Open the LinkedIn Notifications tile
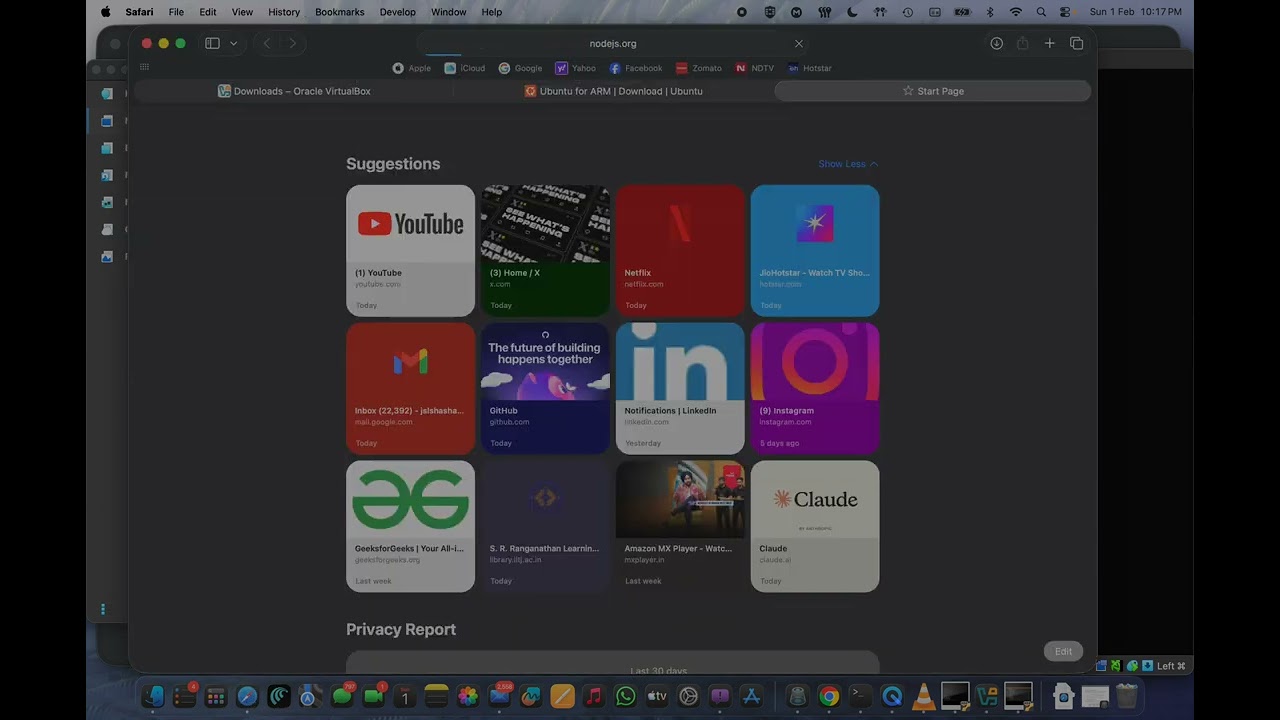 pyautogui.click(x=680, y=388)
